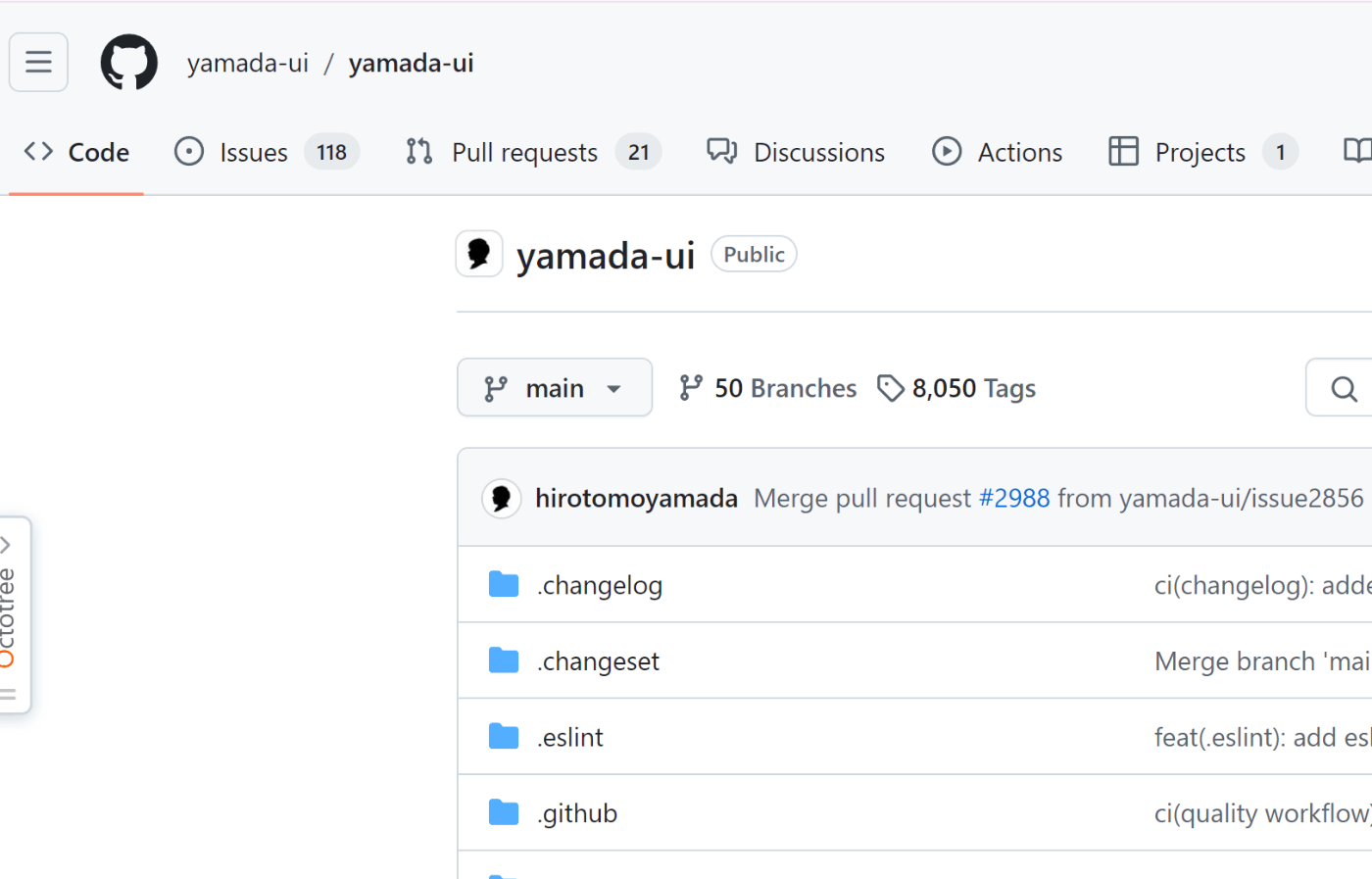Click the Octotree panel menu lines icon

click(8, 695)
